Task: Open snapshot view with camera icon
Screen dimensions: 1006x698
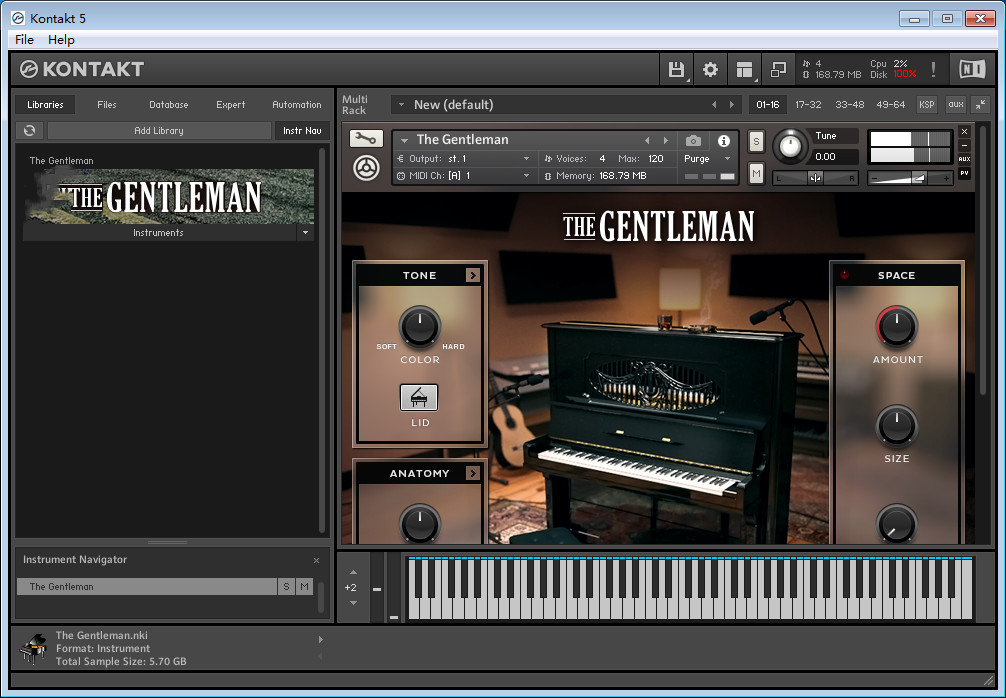Action: pos(693,140)
